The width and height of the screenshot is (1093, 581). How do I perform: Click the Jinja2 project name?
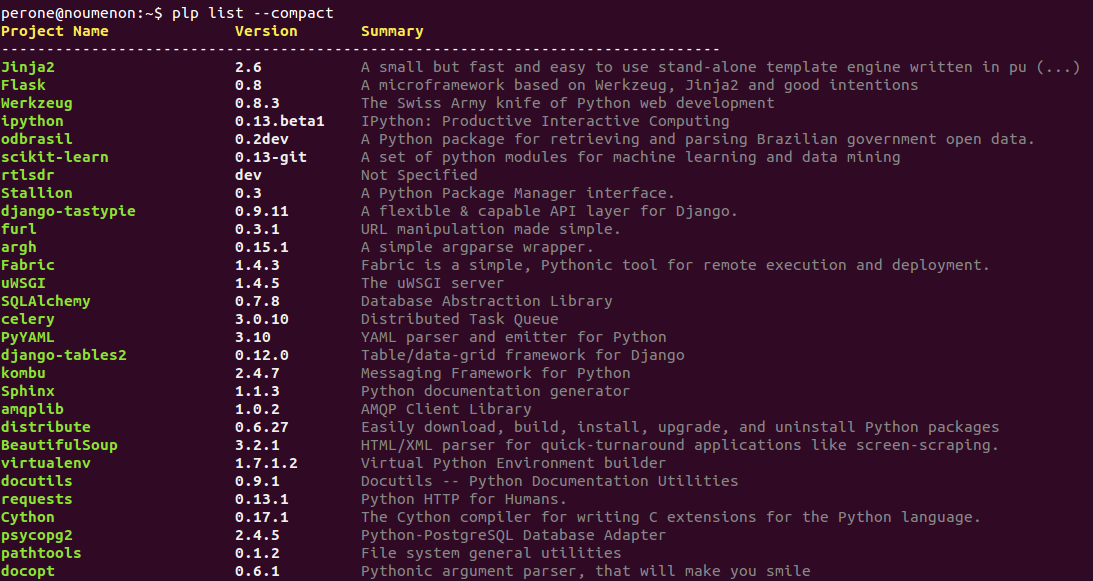pos(27,67)
